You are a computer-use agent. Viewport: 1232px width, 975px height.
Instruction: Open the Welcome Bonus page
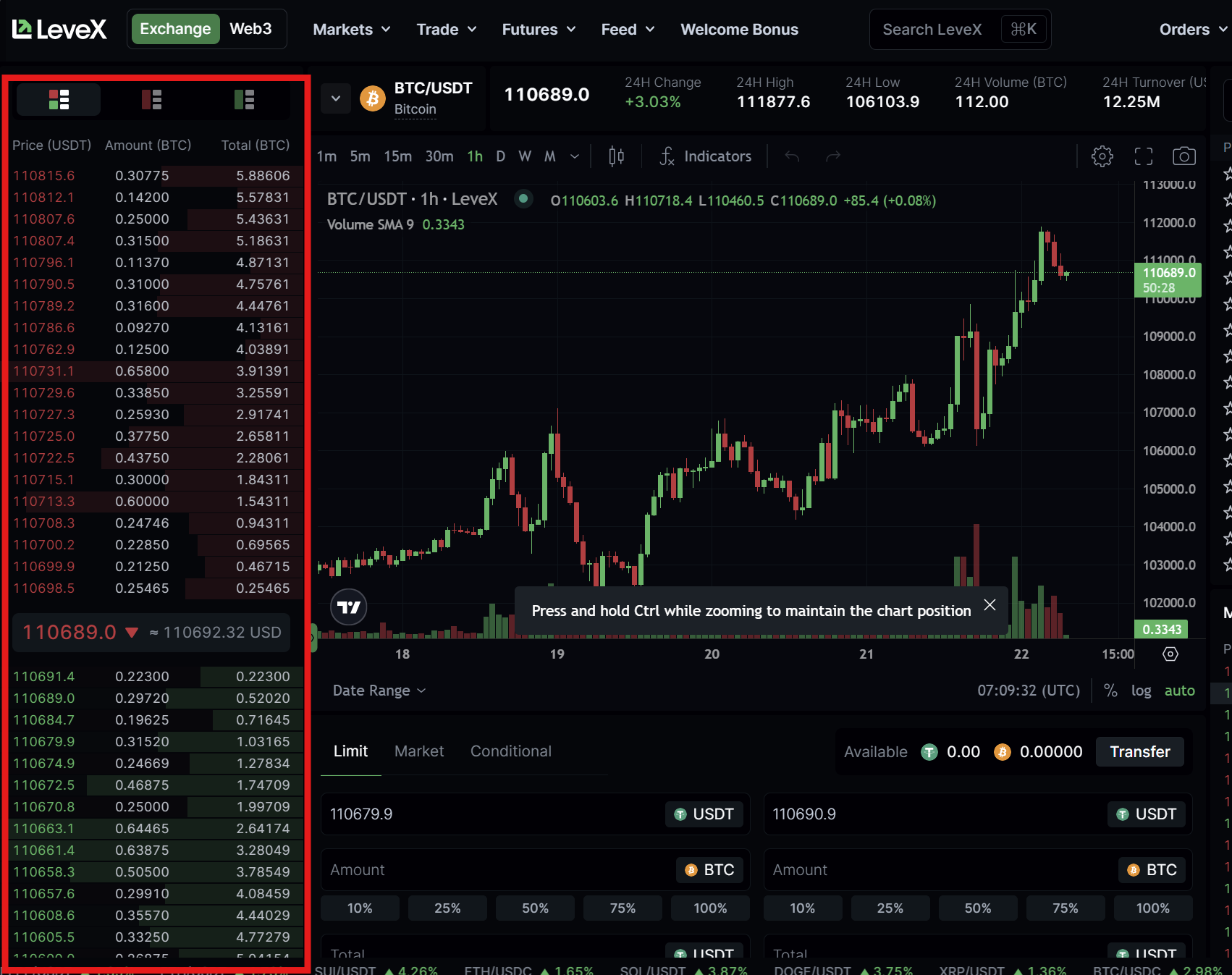coord(739,30)
